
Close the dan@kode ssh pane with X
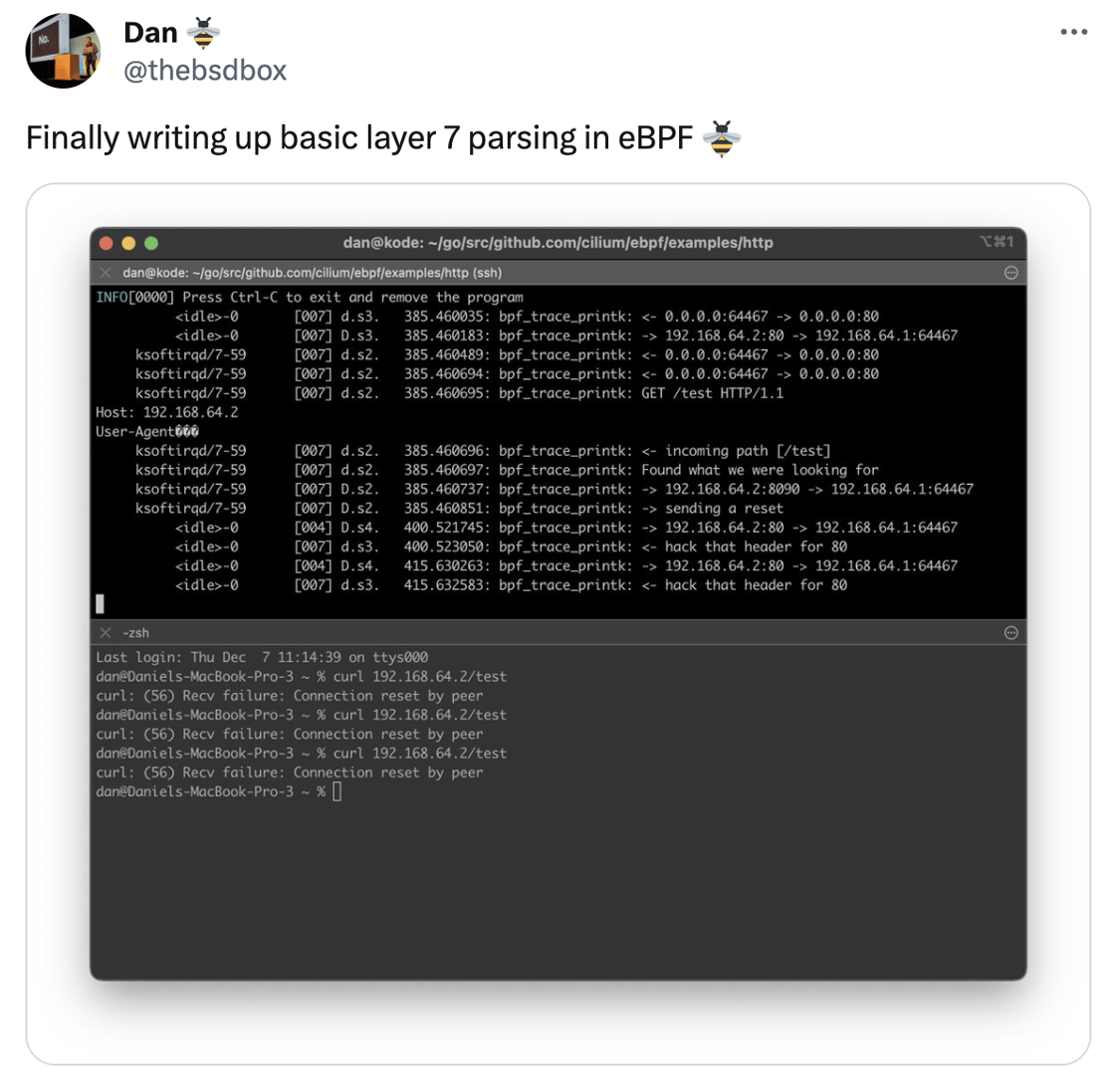coord(106,273)
